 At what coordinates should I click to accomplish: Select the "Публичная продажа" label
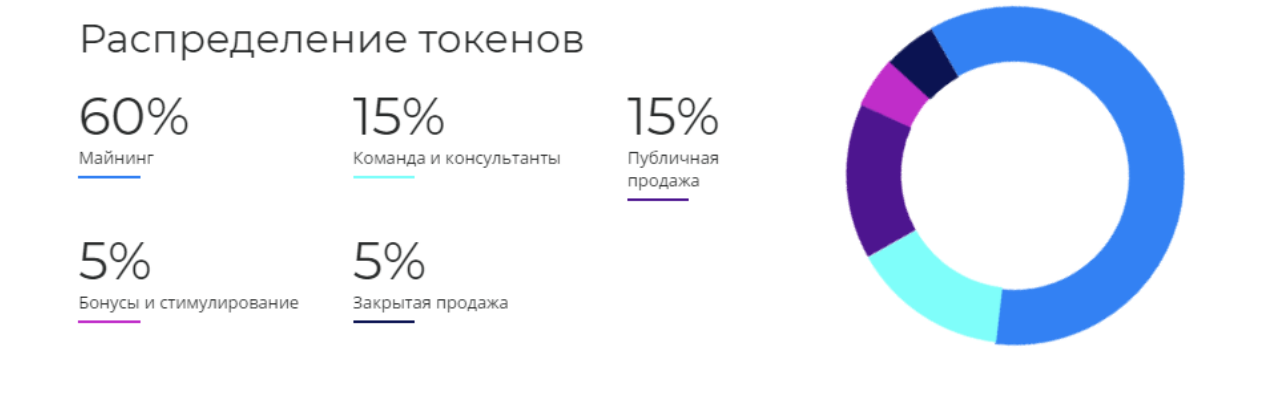[672, 169]
